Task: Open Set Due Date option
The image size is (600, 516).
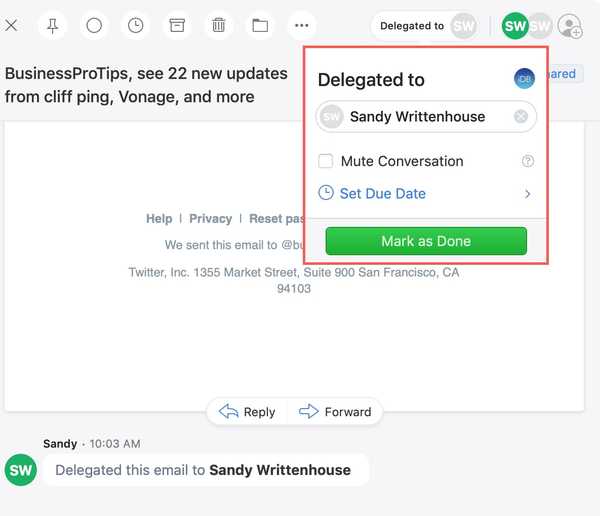Action: (x=426, y=194)
